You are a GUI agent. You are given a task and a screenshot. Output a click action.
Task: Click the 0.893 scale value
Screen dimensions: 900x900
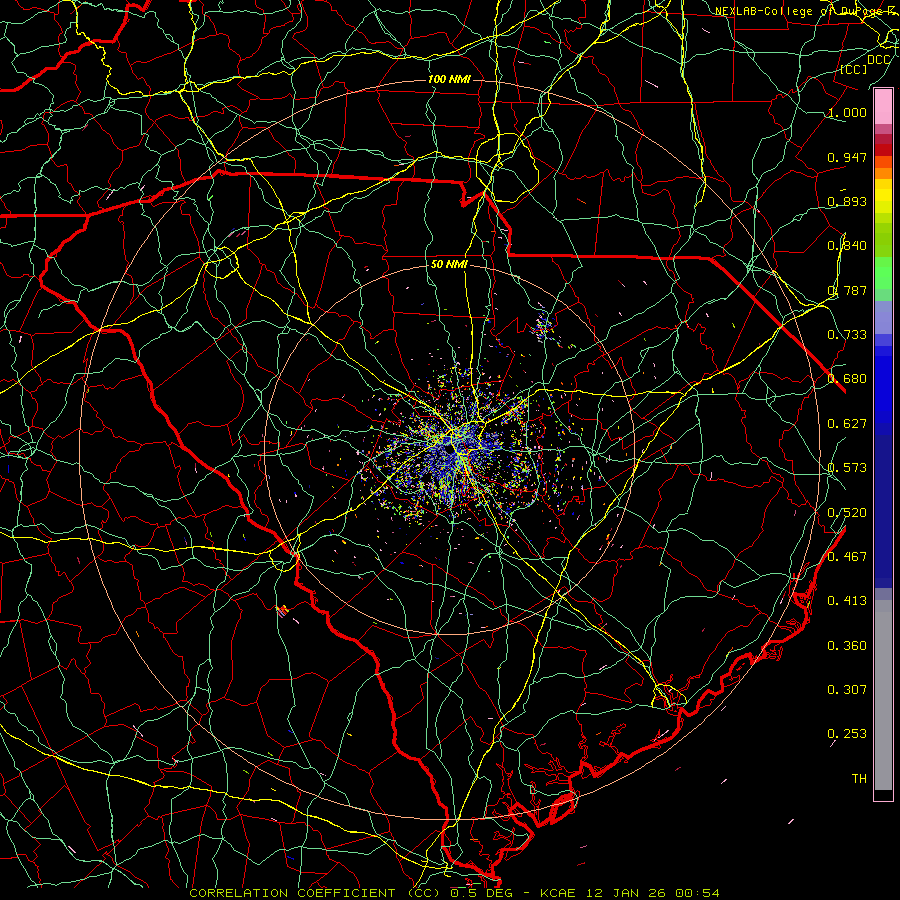click(847, 201)
